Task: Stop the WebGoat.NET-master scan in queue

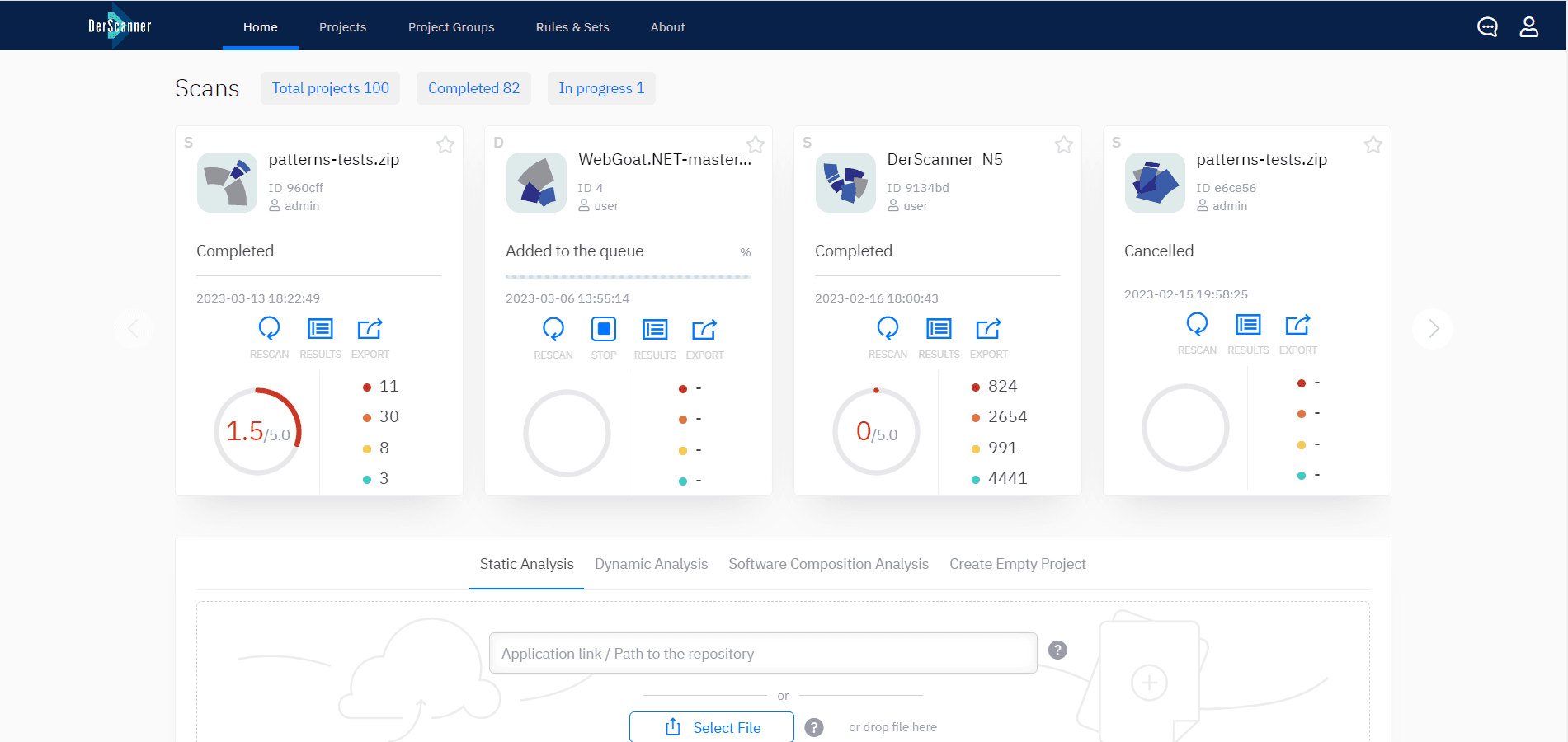Action: 603,329
